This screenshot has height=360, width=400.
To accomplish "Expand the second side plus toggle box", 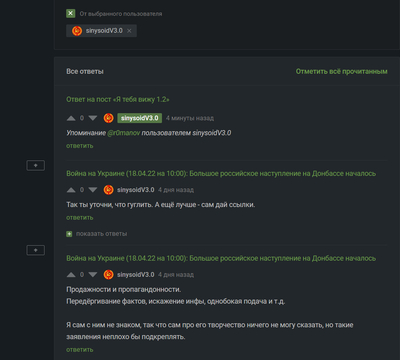I will [36, 250].
